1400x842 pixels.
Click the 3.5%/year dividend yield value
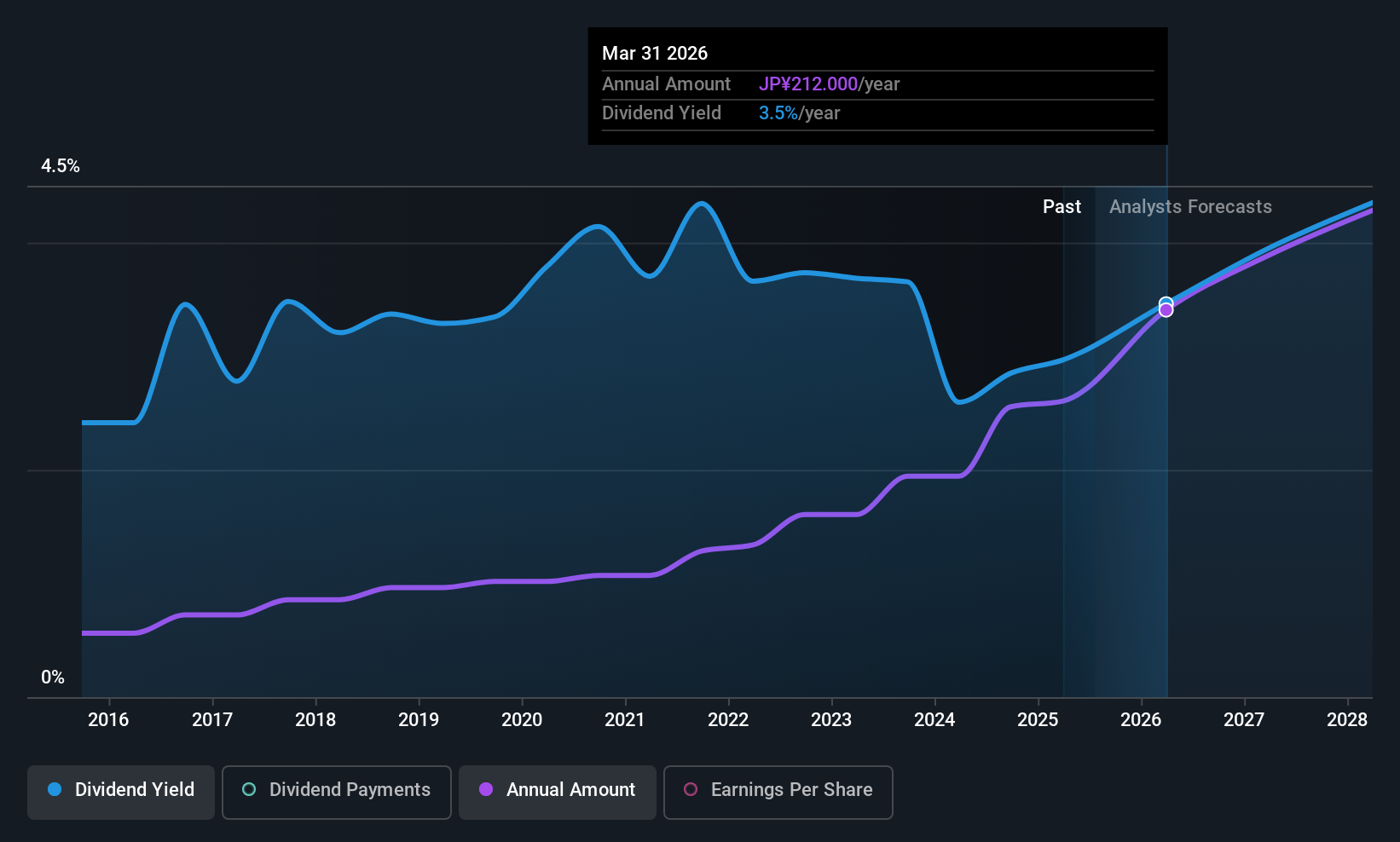(799, 112)
